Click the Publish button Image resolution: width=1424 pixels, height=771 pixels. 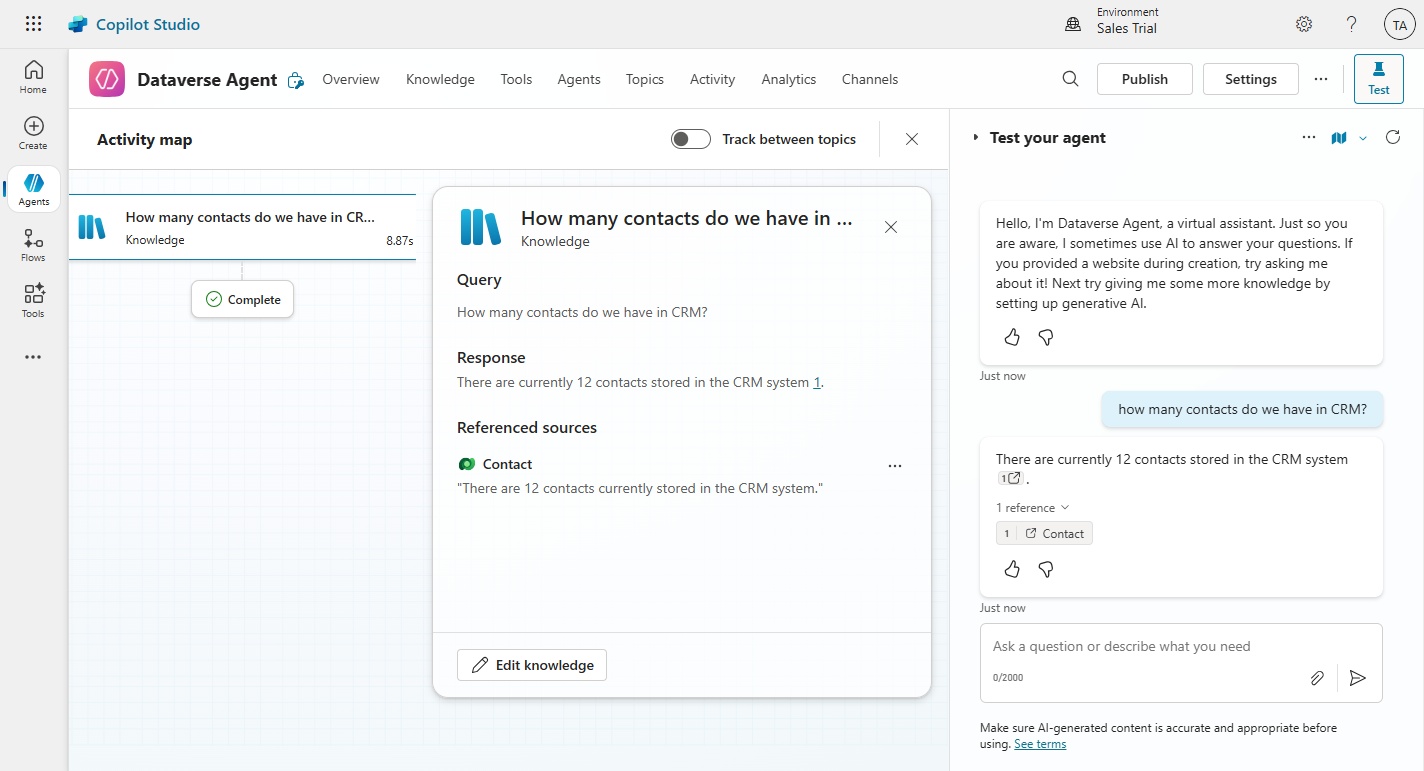[x=1144, y=79]
